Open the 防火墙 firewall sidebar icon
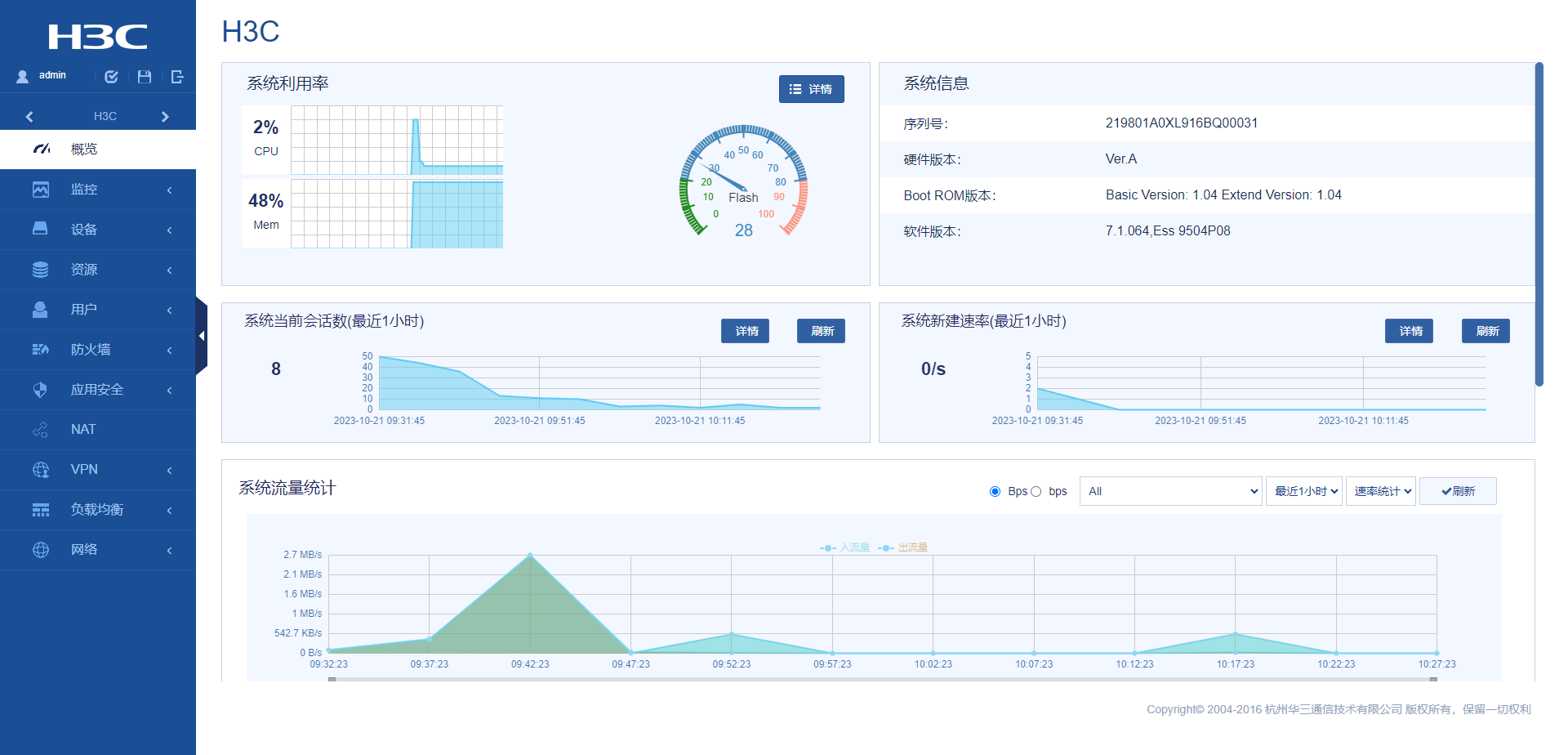Screen dimensions: 1568x755 click(40, 350)
